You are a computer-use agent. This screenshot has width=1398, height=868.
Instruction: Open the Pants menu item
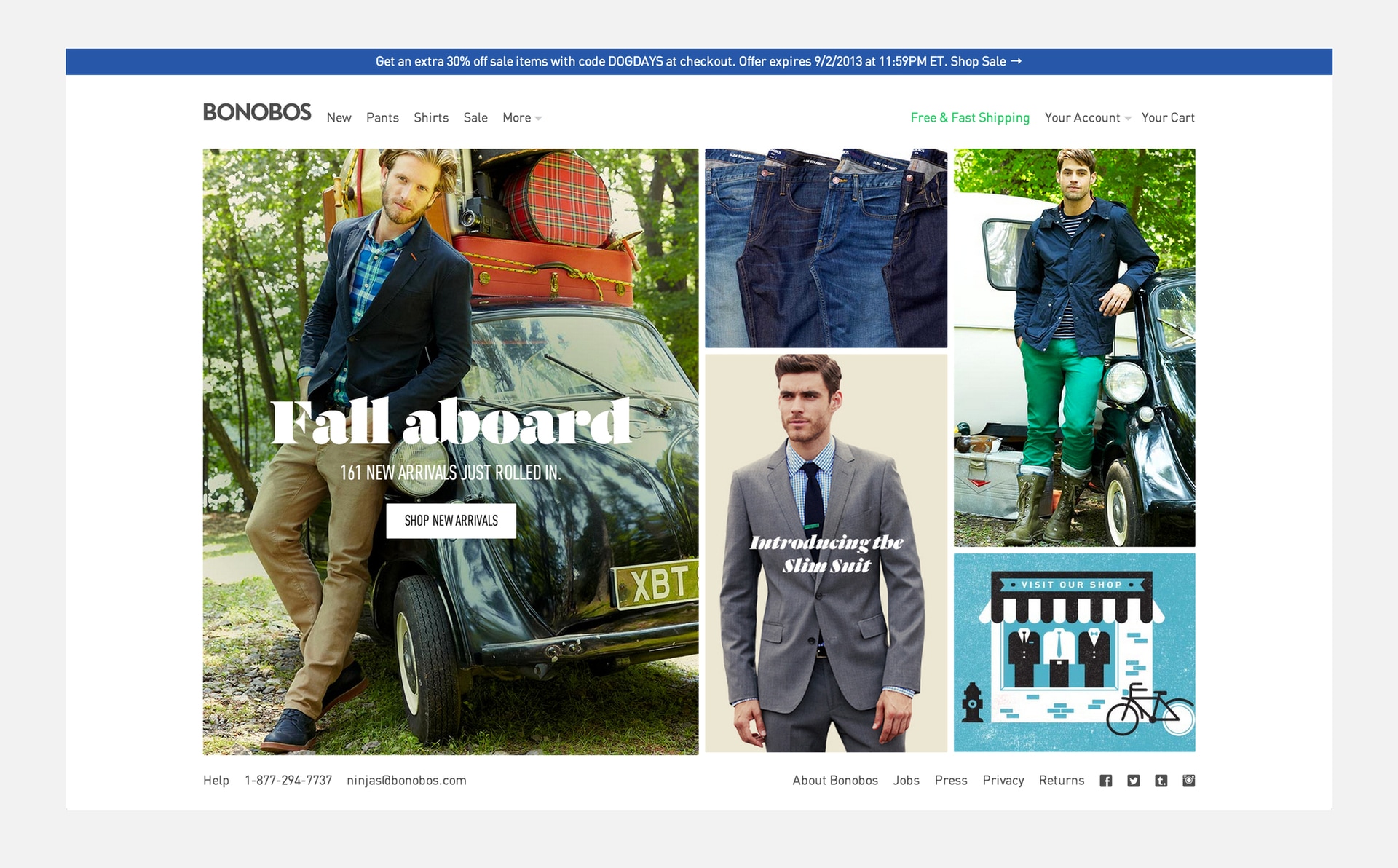(x=382, y=118)
